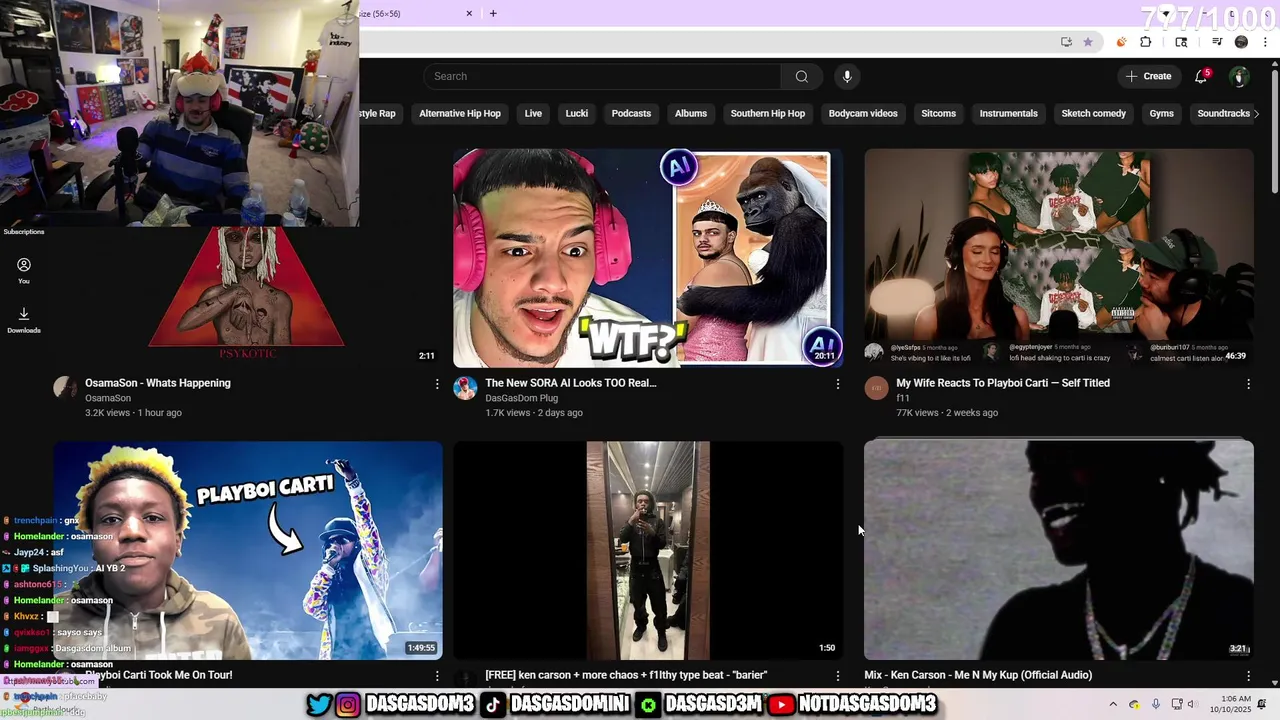
Task: Open options for Me N My Kup mix
Action: click(x=1248, y=676)
